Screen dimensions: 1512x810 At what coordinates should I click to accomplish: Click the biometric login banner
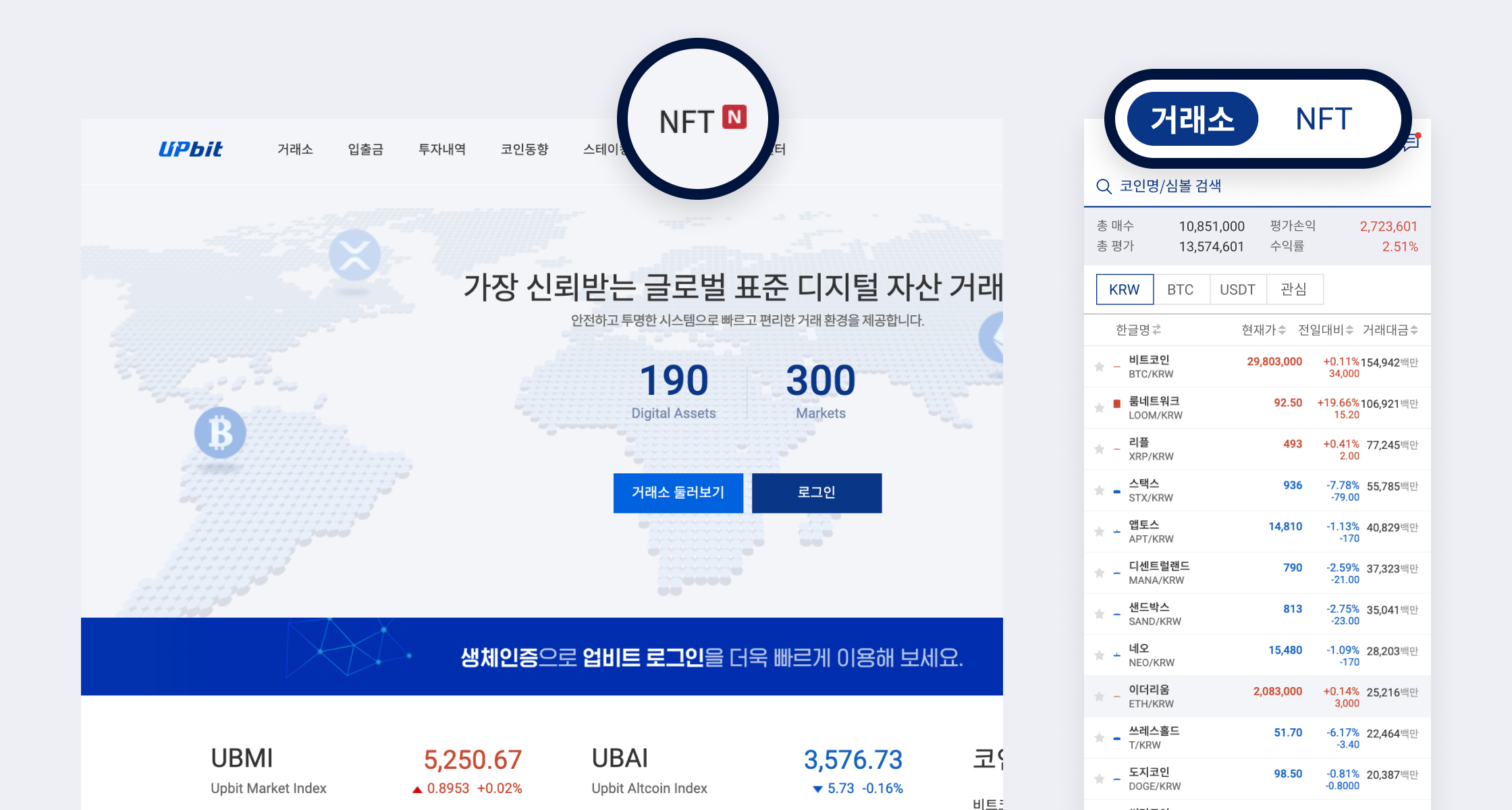coord(542,656)
